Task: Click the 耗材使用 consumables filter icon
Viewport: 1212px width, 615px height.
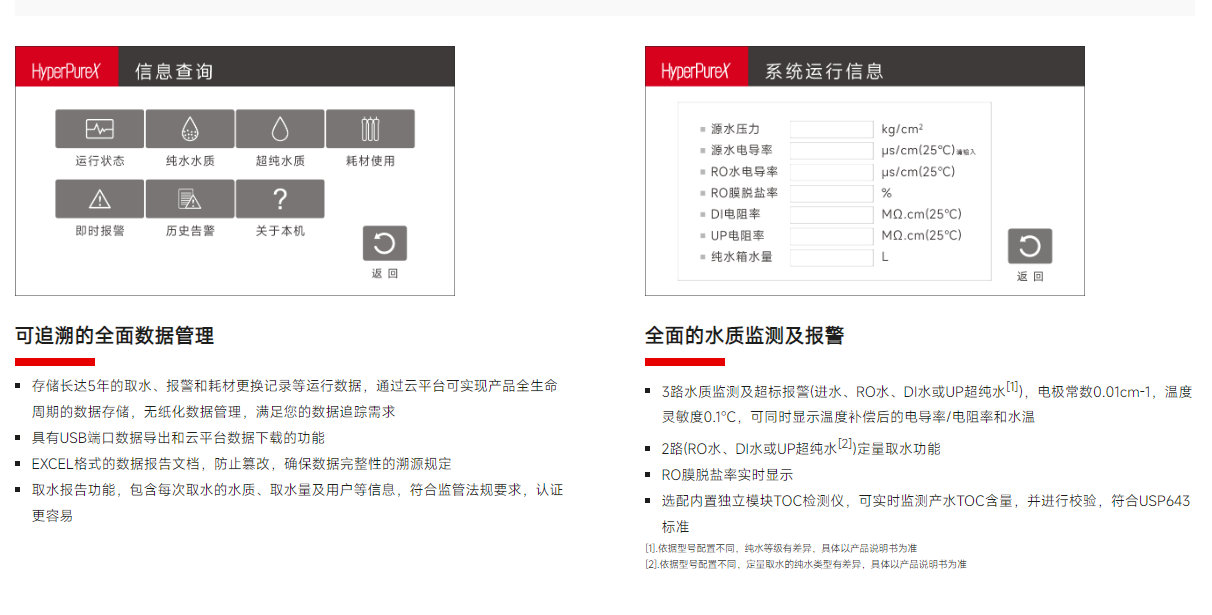Action: 370,129
